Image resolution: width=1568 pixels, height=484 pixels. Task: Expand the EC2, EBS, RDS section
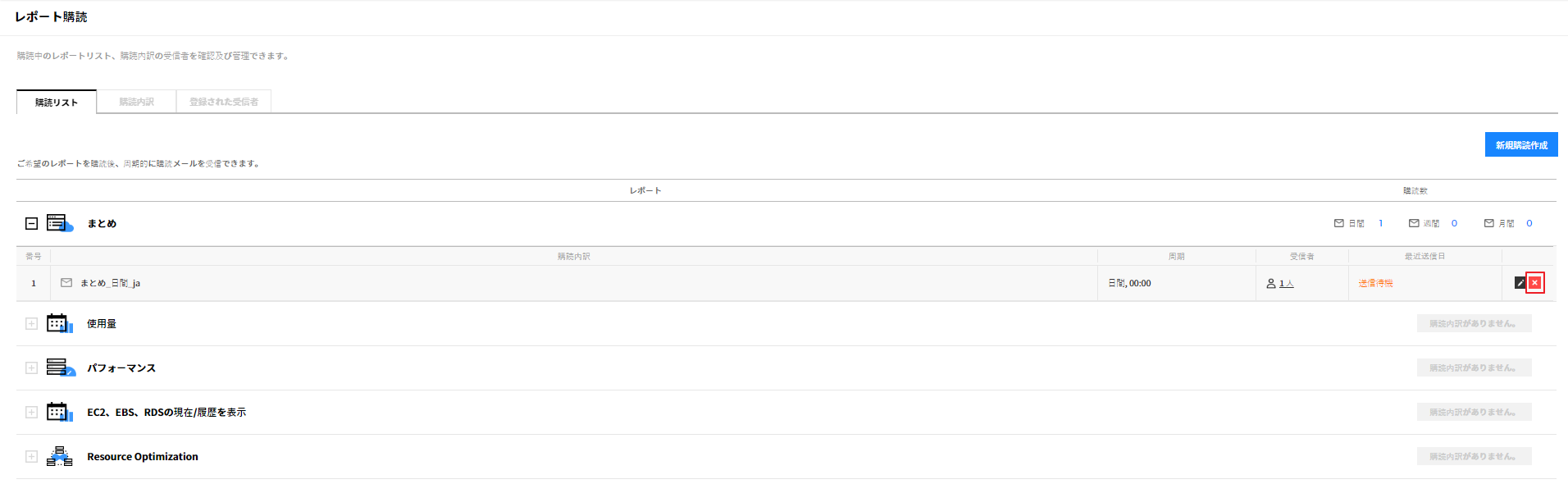31,412
